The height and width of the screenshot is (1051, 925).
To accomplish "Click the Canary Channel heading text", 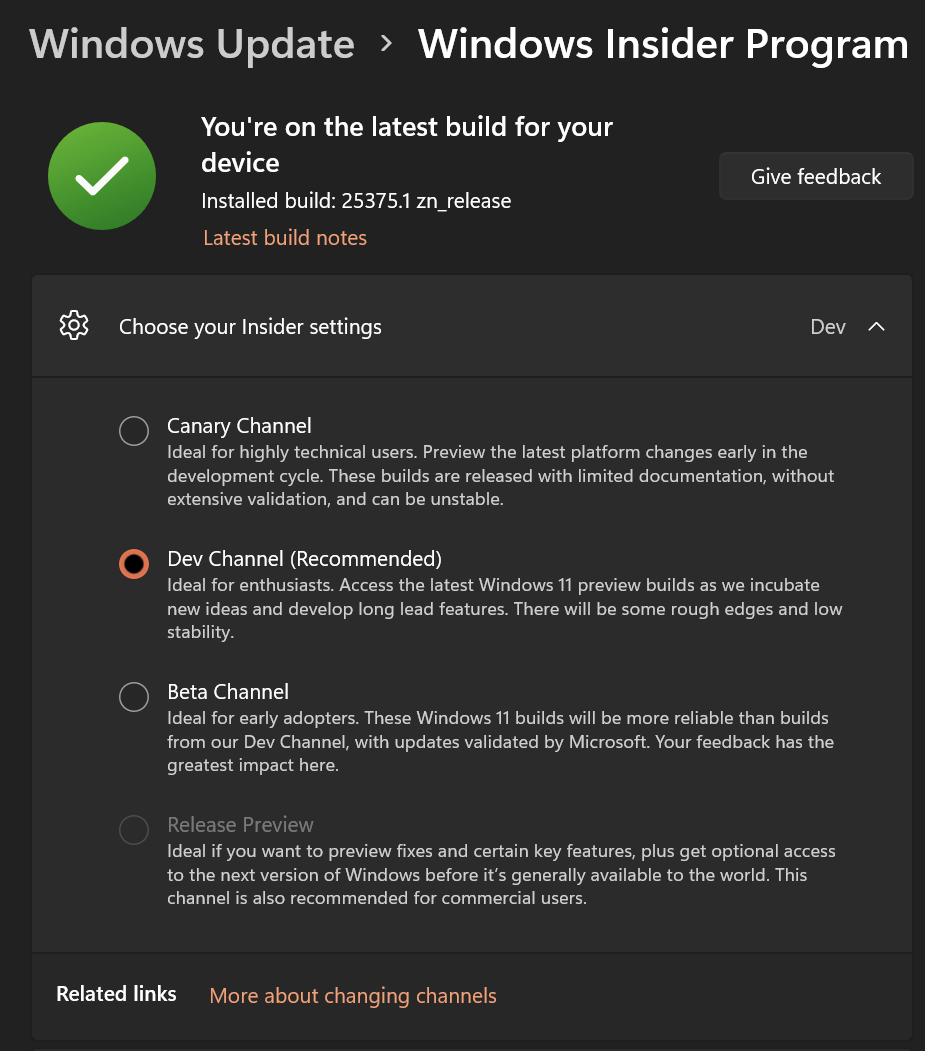I will click(x=238, y=426).
